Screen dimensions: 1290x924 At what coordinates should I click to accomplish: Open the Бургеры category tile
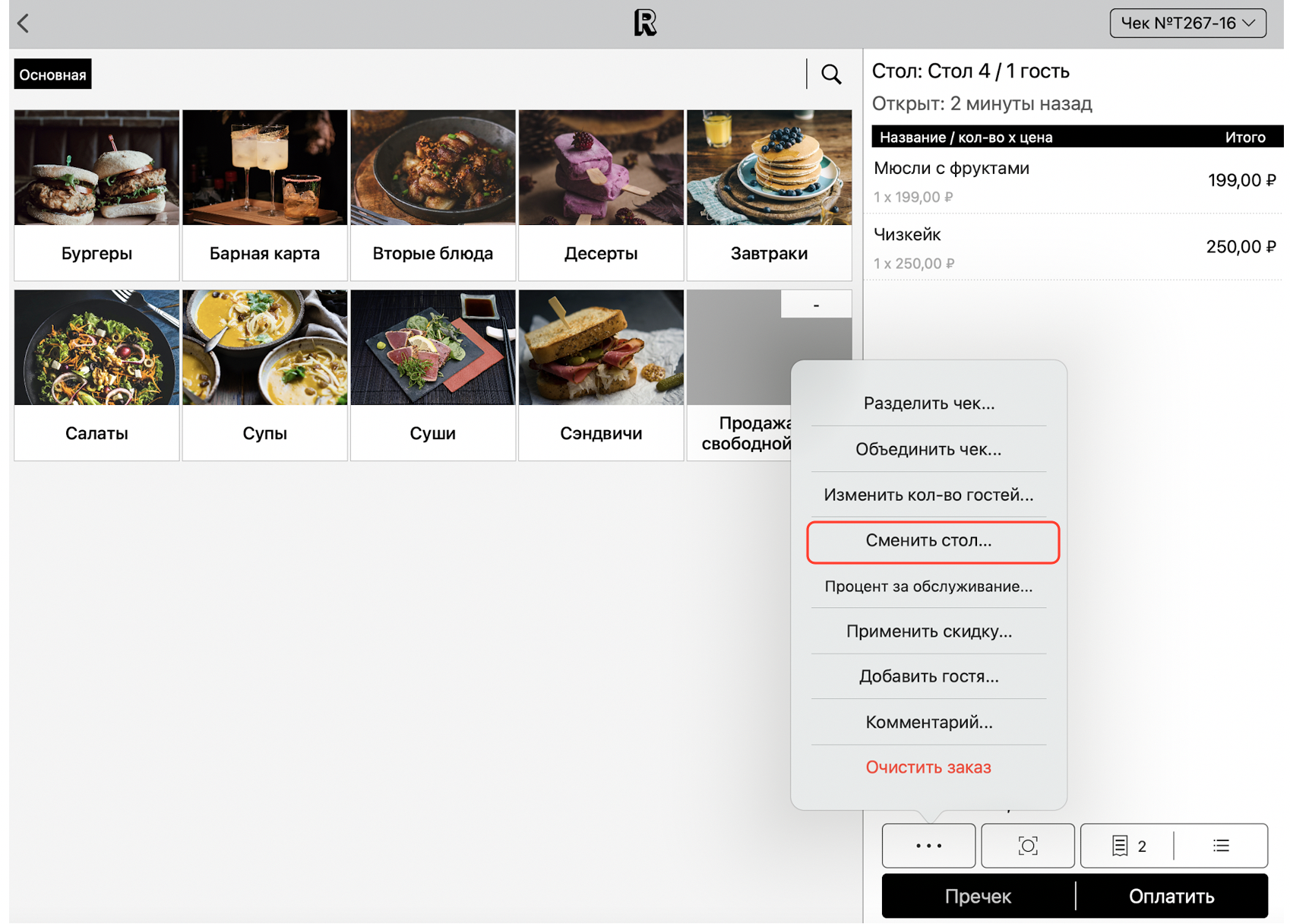click(97, 195)
